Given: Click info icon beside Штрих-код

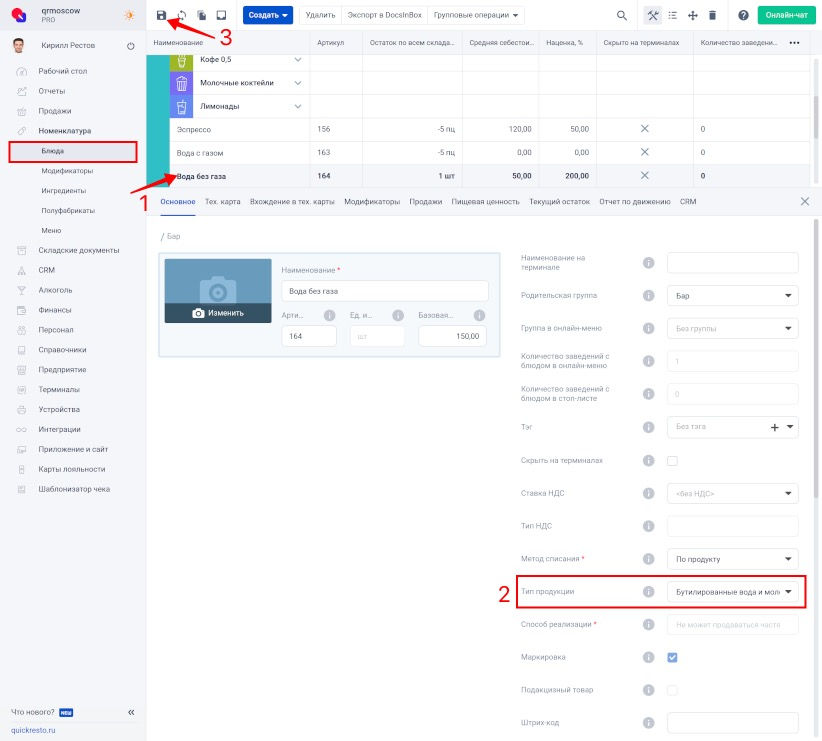Looking at the screenshot, I should [648, 723].
